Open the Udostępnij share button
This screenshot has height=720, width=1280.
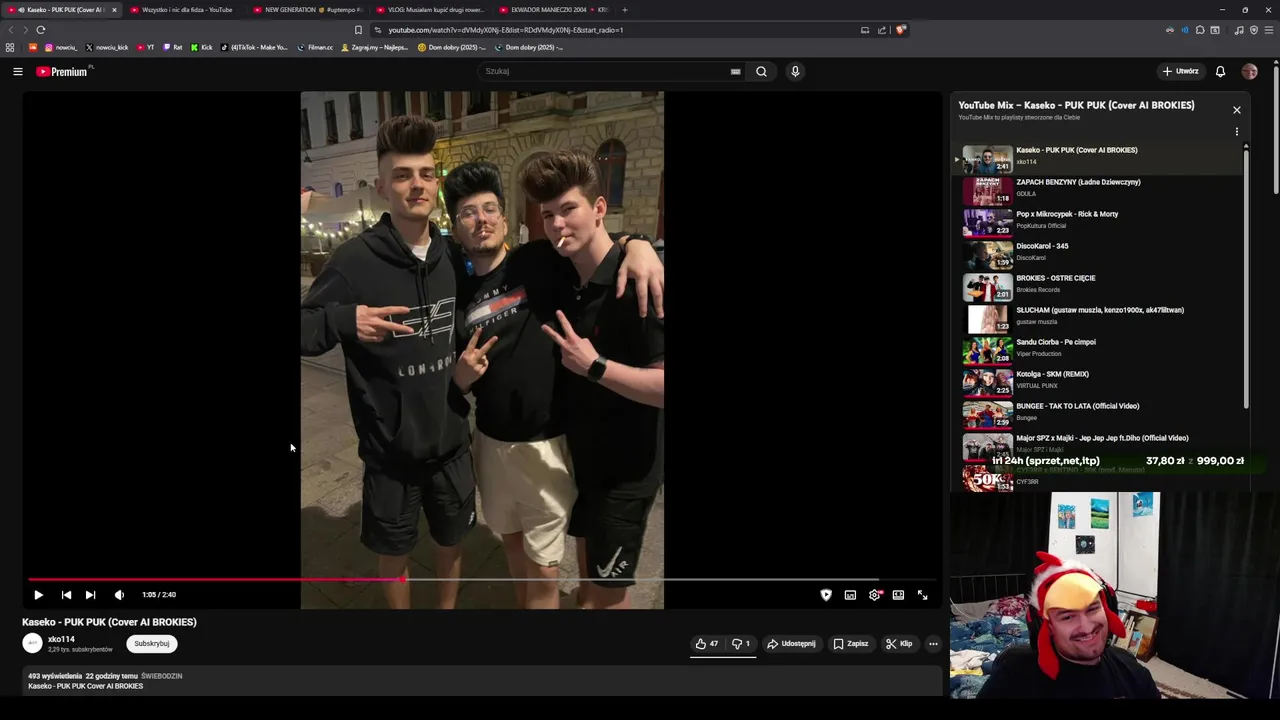(x=791, y=644)
